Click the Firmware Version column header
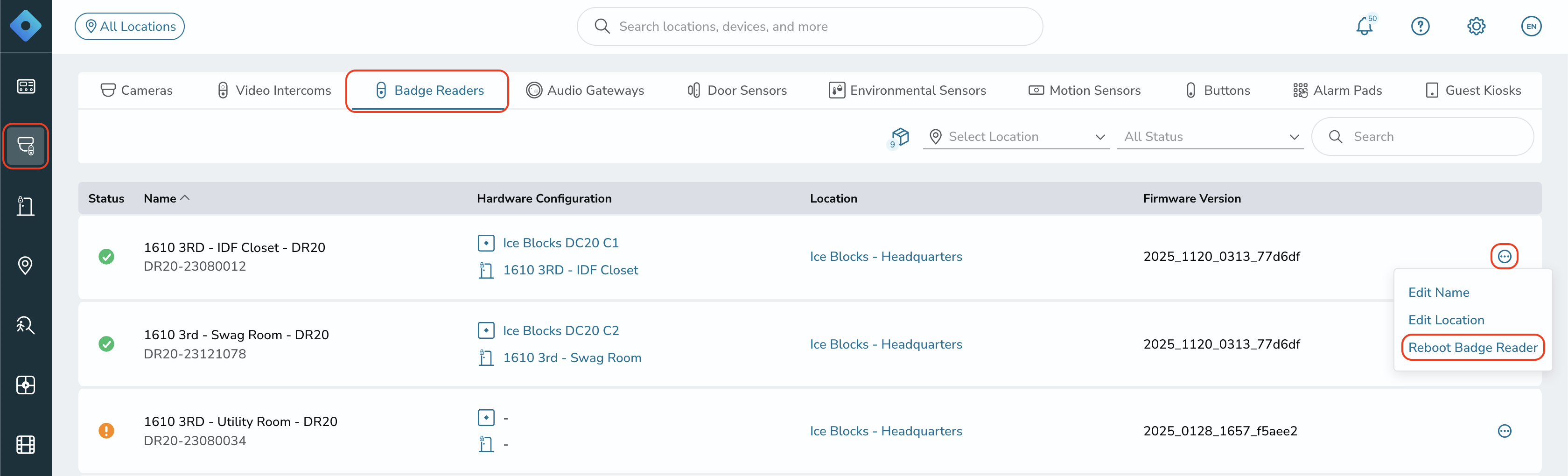This screenshot has width=1568, height=476. pyautogui.click(x=1192, y=198)
